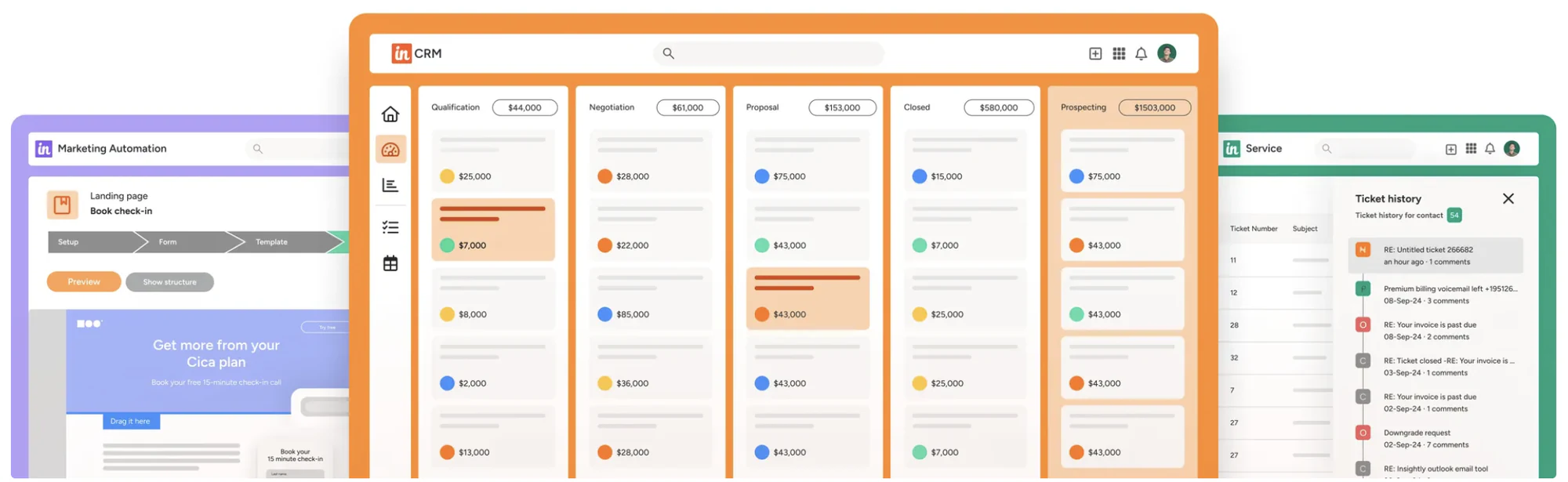Image resolution: width=1568 pixels, height=482 pixels.
Task: Click the CRM search magnifier icon
Action: click(668, 53)
